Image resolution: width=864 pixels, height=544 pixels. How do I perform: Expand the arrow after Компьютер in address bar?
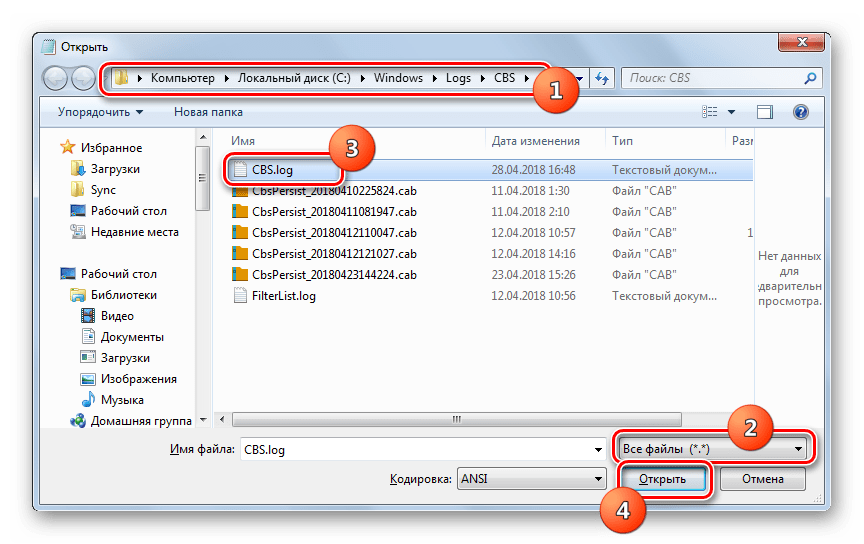[226, 78]
